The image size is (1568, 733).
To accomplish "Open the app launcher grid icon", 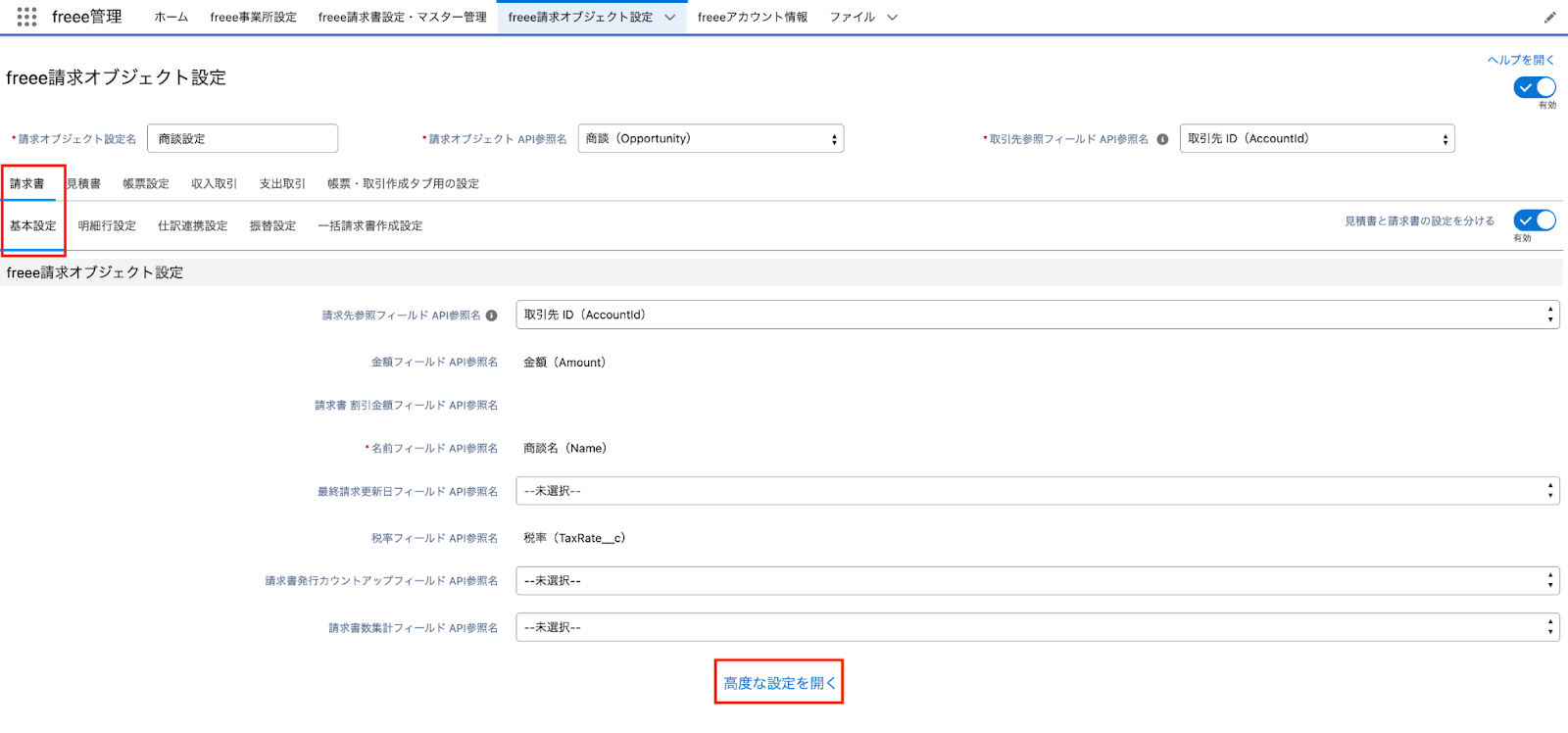I will pyautogui.click(x=26, y=17).
